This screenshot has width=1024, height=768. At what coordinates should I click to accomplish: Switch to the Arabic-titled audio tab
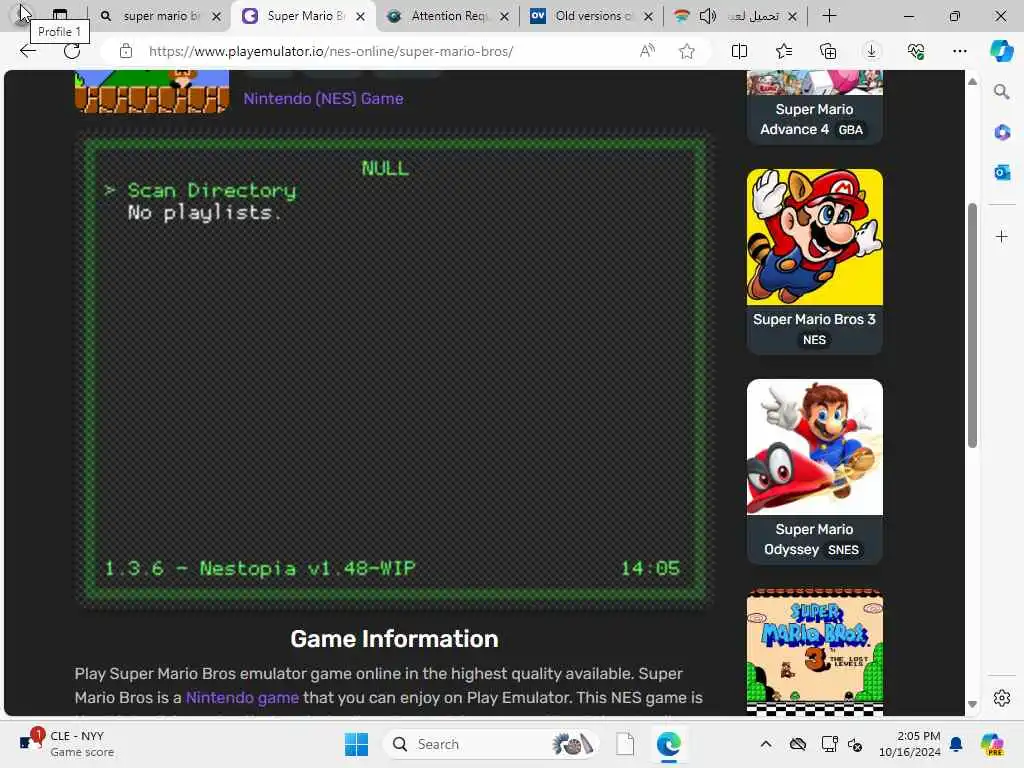[x=735, y=16]
